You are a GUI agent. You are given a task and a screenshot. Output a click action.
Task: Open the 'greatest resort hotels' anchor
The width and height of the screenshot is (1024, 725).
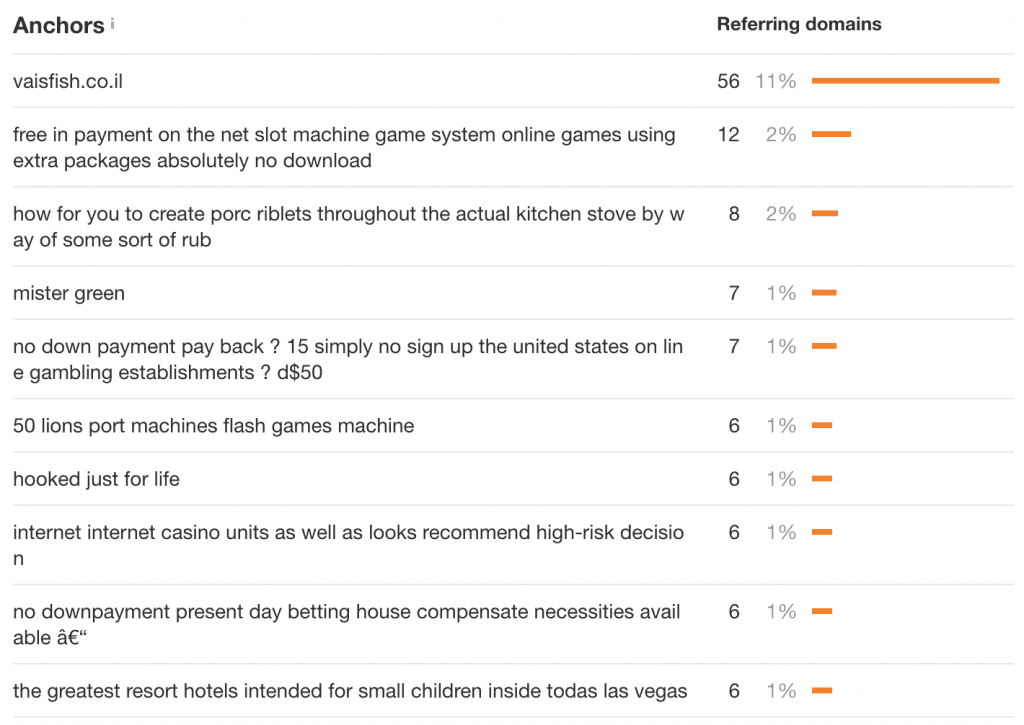point(350,691)
